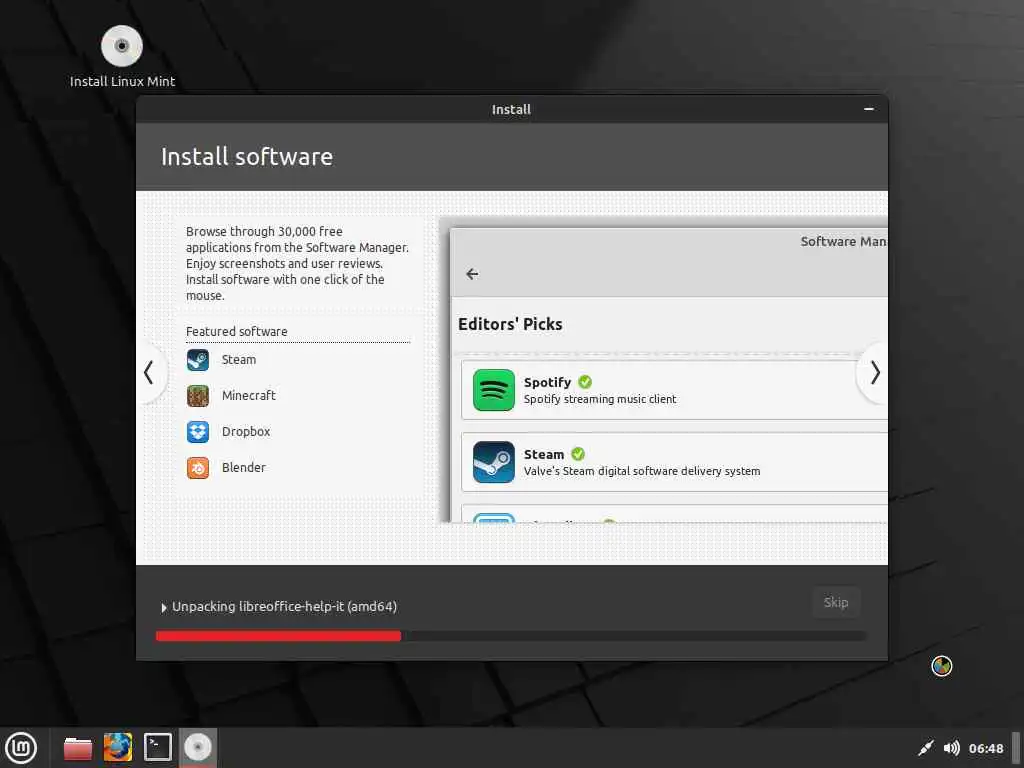
Task: Click the Spotify streaming music client description
Action: pos(600,399)
